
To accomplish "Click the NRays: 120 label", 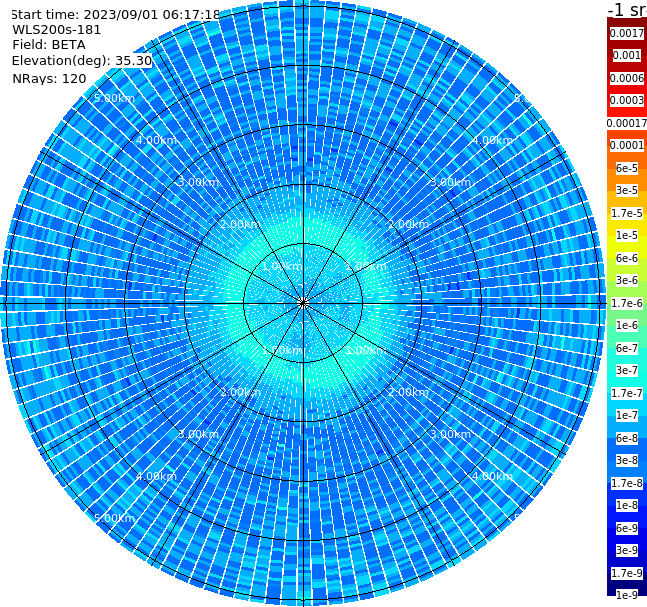I will click(49, 78).
